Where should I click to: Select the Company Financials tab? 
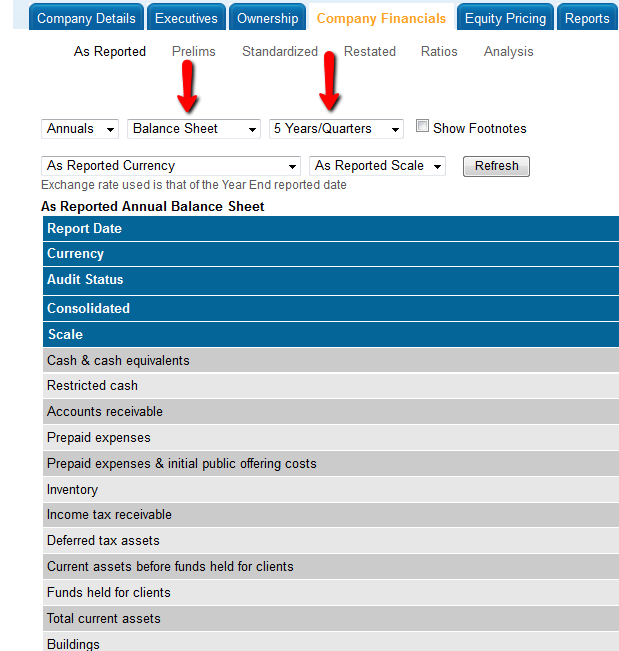(381, 17)
